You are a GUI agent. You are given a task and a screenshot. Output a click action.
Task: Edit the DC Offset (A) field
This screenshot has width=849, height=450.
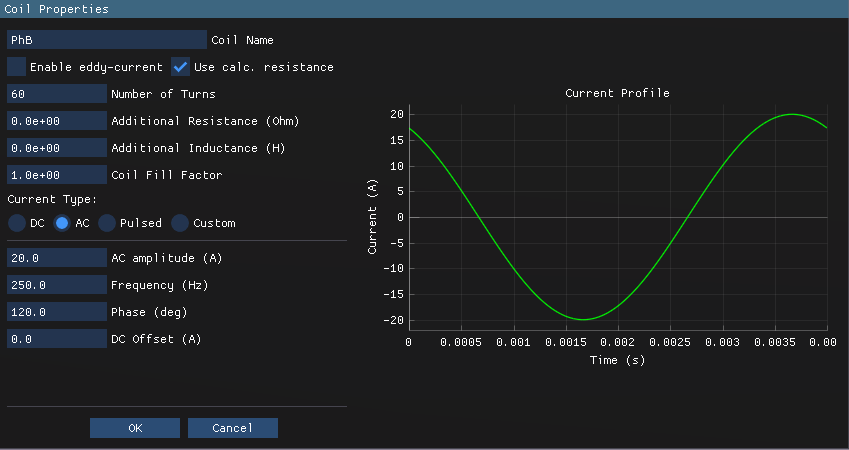(57, 339)
